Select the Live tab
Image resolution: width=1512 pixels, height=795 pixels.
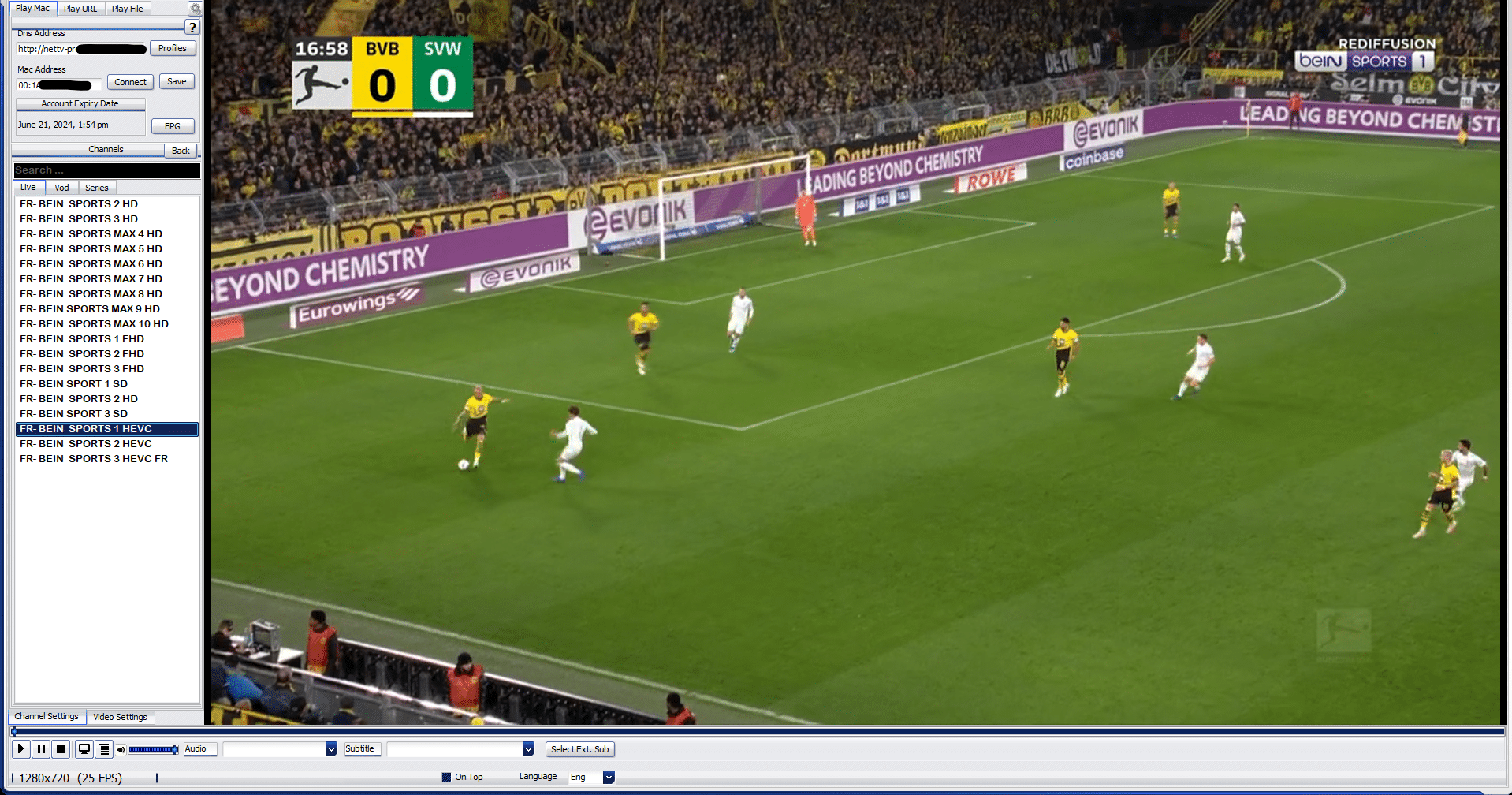coord(28,187)
